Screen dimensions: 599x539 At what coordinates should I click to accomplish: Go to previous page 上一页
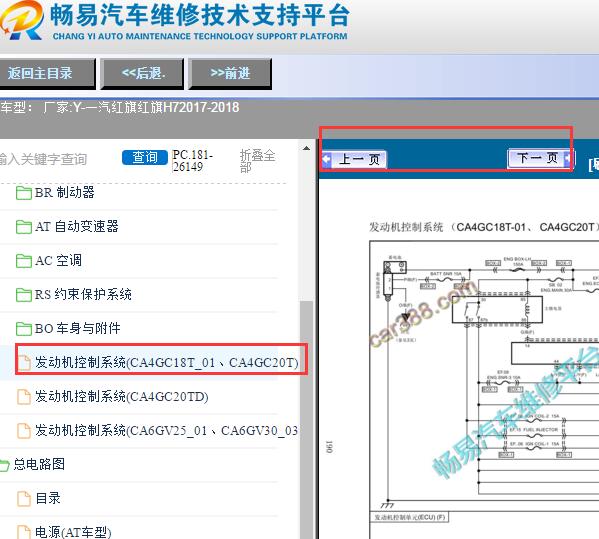355,159
